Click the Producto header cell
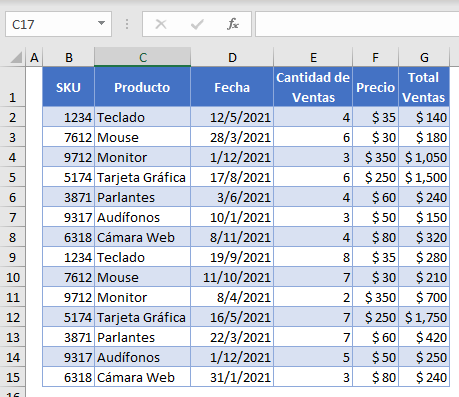Screen dimensions: 459x397 click(142, 87)
